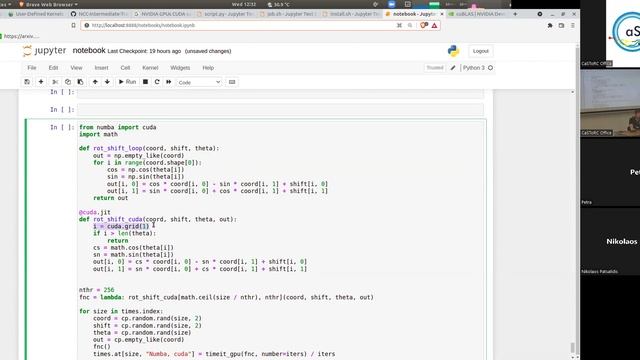Click the Brave shields lion icon
This screenshot has height=360, width=640.
click(x=424, y=25)
